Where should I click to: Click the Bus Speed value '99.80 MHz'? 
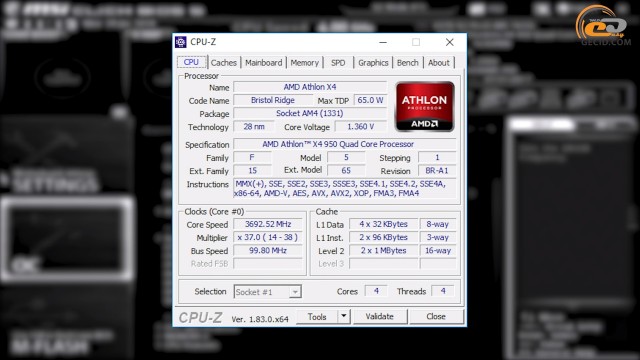tap(268, 250)
